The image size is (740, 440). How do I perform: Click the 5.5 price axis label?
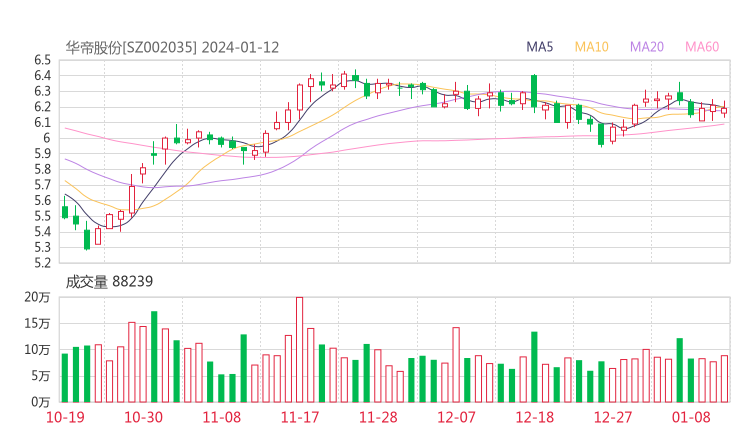pos(42,216)
